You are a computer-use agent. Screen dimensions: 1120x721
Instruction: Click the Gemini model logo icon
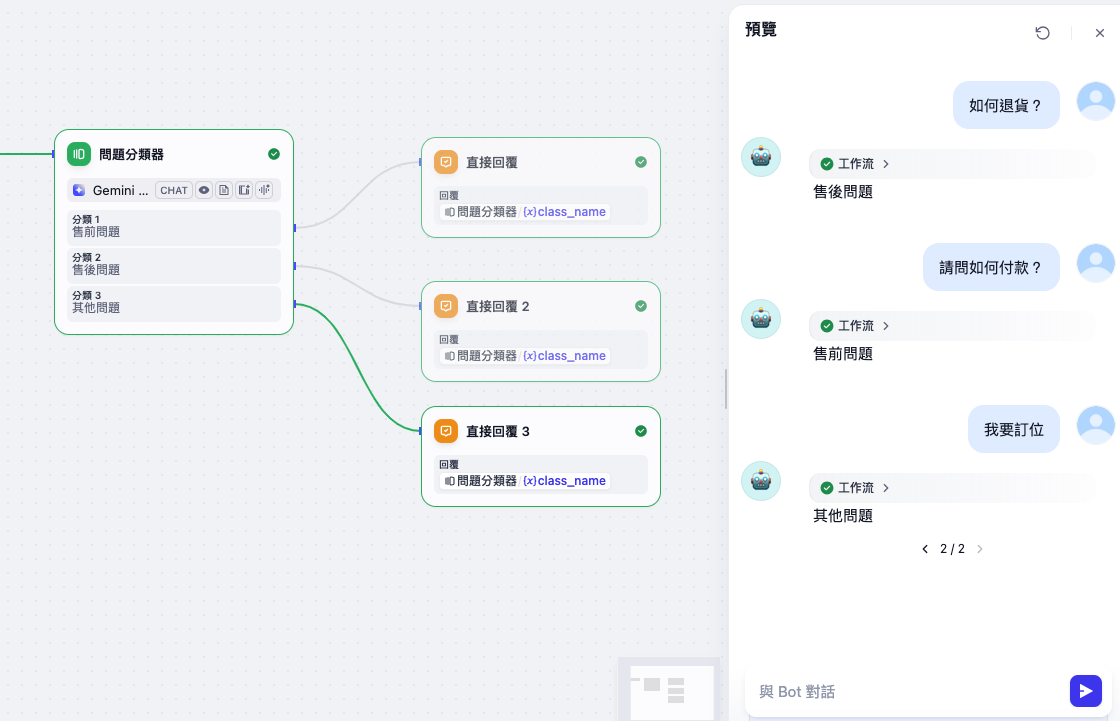[x=79, y=190]
